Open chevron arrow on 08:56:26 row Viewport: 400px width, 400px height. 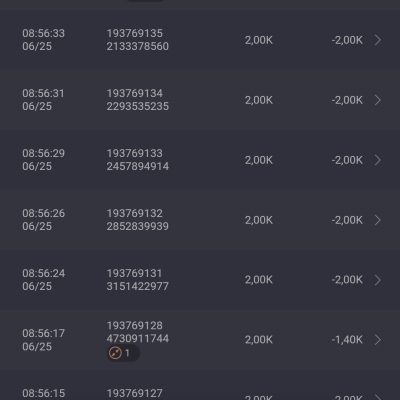(378, 220)
